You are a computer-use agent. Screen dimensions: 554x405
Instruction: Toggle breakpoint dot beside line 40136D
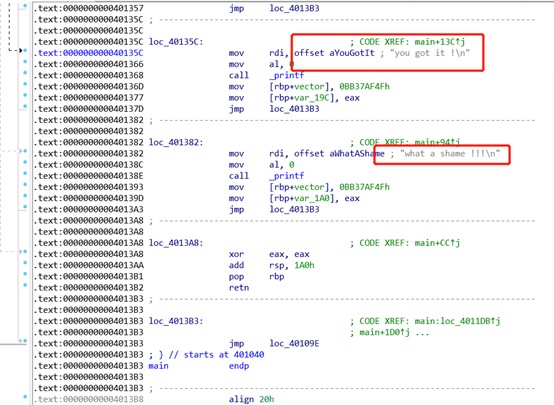pyautogui.click(x=25, y=84)
